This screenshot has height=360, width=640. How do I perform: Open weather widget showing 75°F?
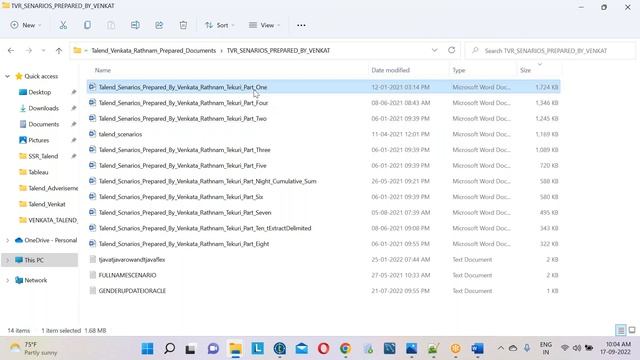(34, 349)
